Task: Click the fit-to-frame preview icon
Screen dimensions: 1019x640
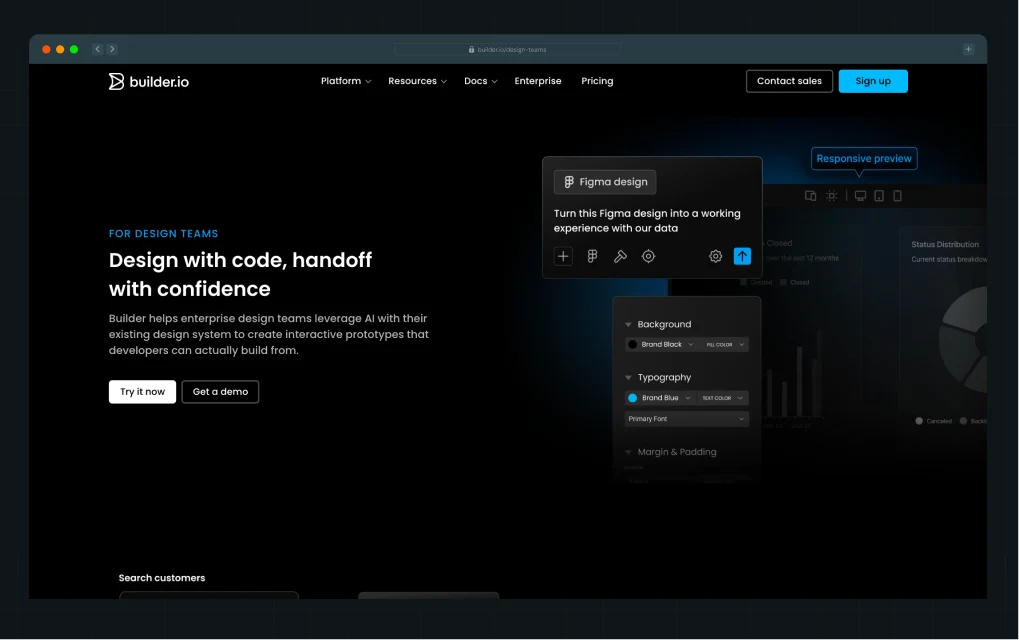Action: click(831, 196)
